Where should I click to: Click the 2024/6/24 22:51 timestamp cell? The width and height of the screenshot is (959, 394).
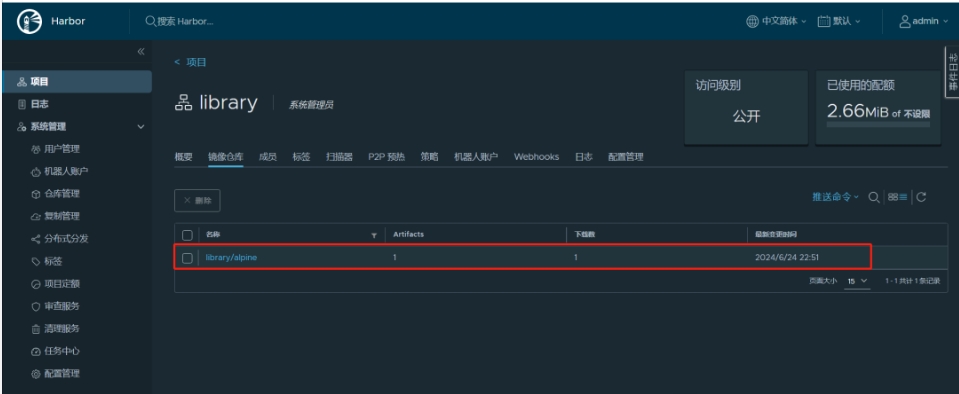pyautogui.click(x=787, y=258)
